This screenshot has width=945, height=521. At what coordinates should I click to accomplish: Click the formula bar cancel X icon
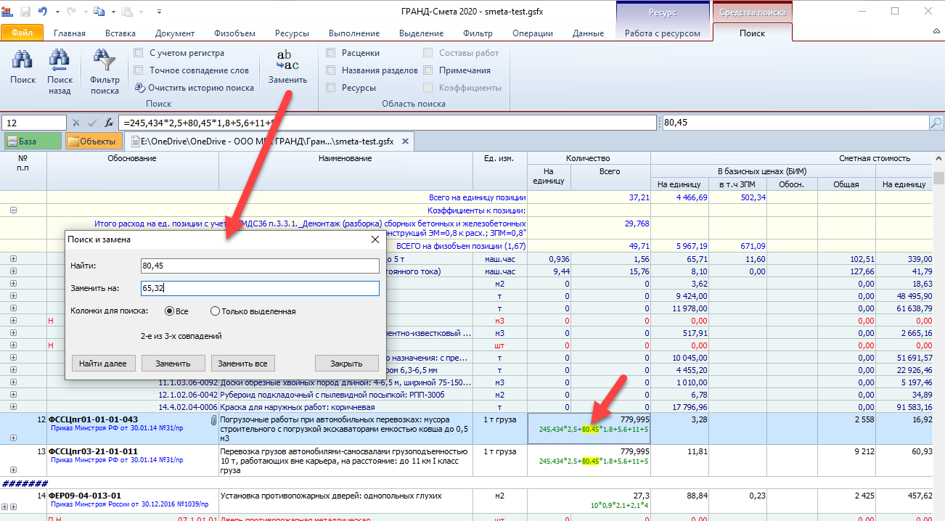coord(76,122)
